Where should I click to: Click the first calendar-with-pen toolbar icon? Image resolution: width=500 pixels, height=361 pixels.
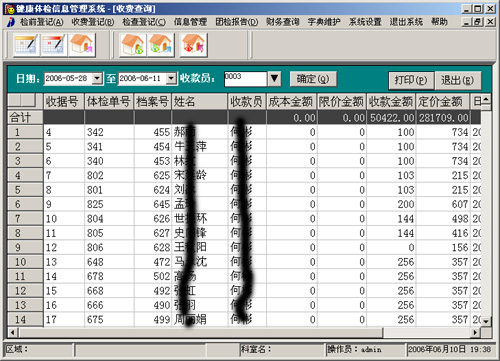[26, 45]
